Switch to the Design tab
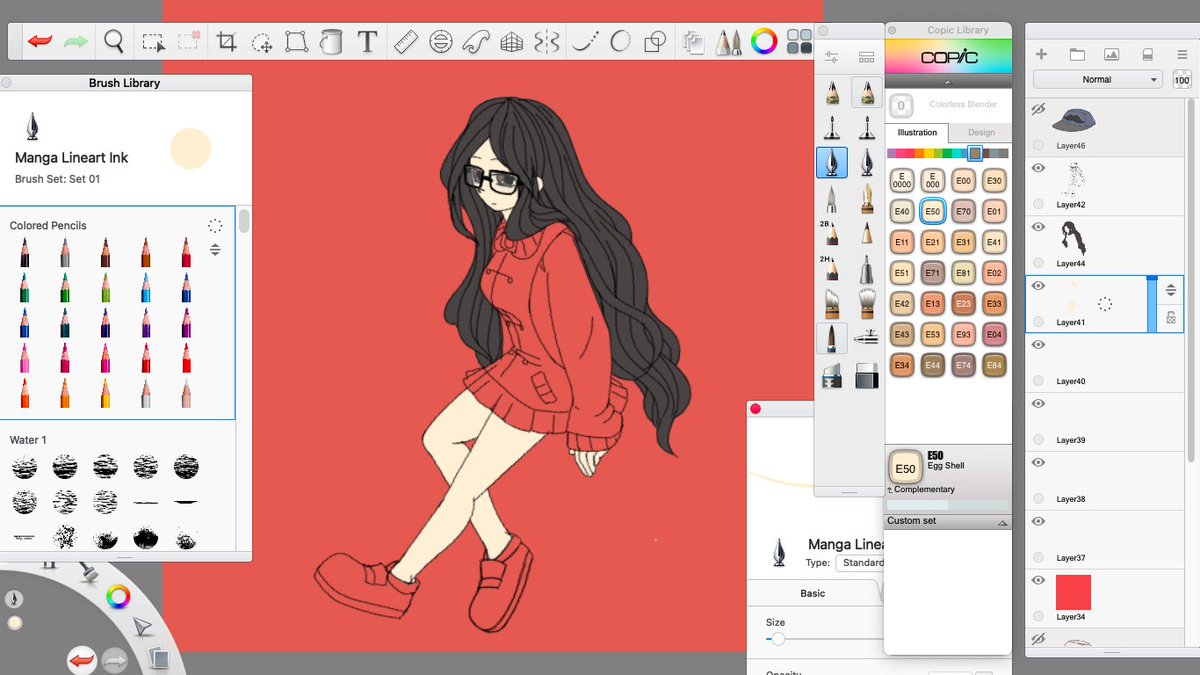1200x675 pixels. point(980,132)
